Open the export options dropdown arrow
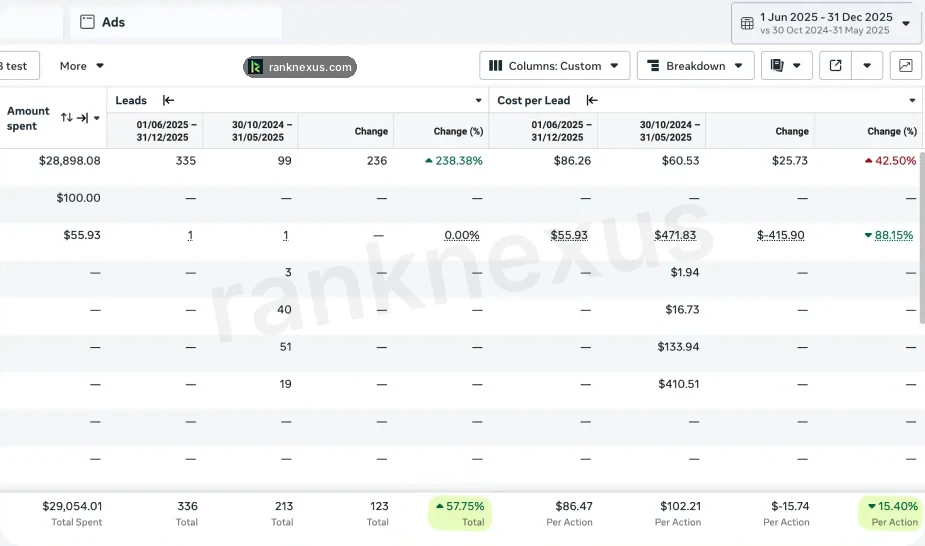Screen dimensions: 925x546 [867, 65]
